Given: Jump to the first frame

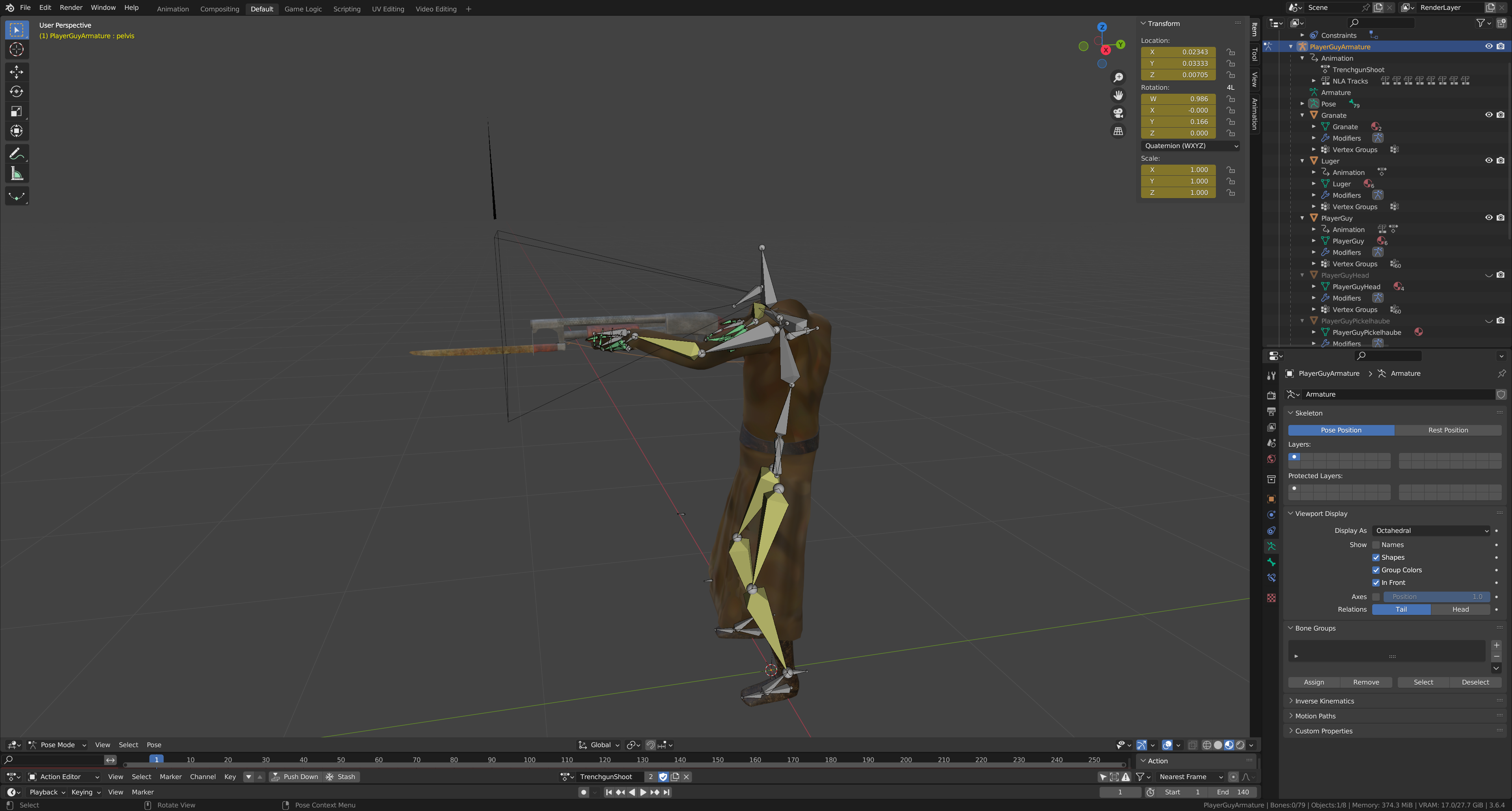Looking at the screenshot, I should tap(609, 792).
